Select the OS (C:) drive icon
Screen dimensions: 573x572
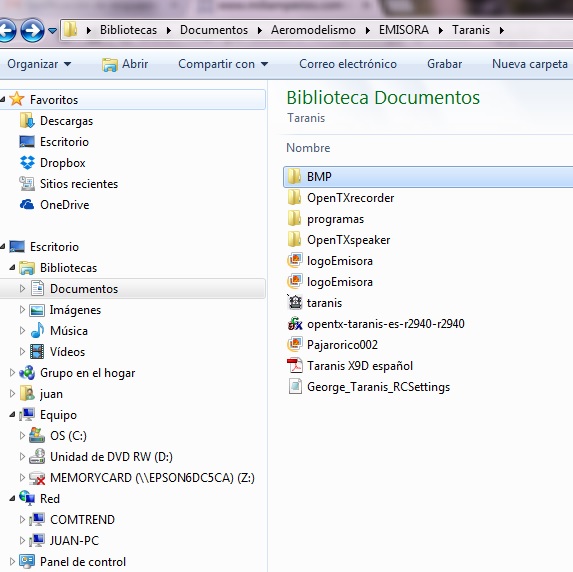[x=37, y=435]
